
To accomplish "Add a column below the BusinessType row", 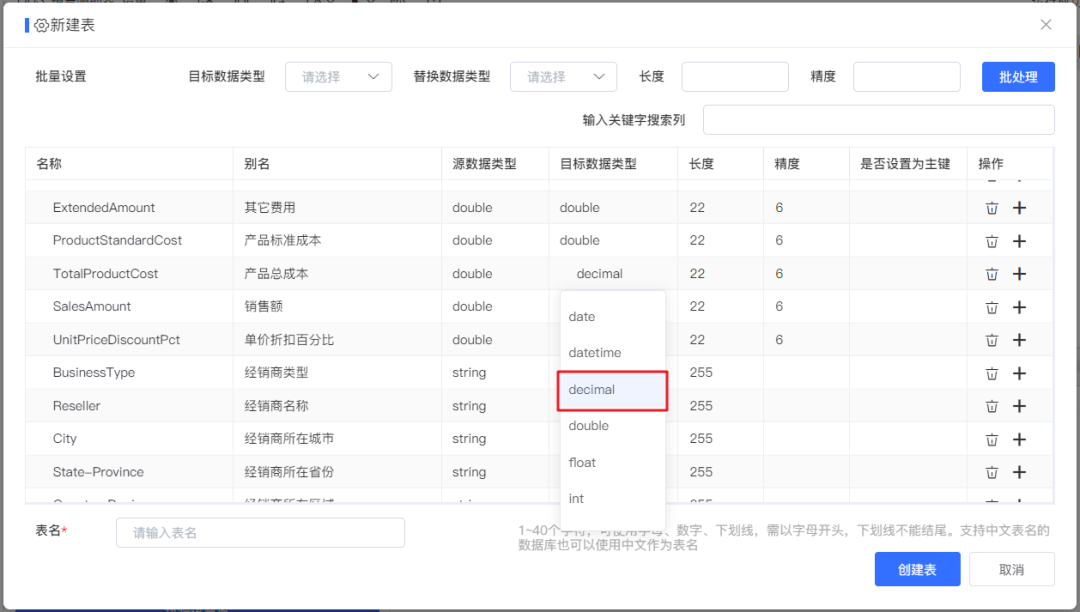I will [x=1019, y=372].
